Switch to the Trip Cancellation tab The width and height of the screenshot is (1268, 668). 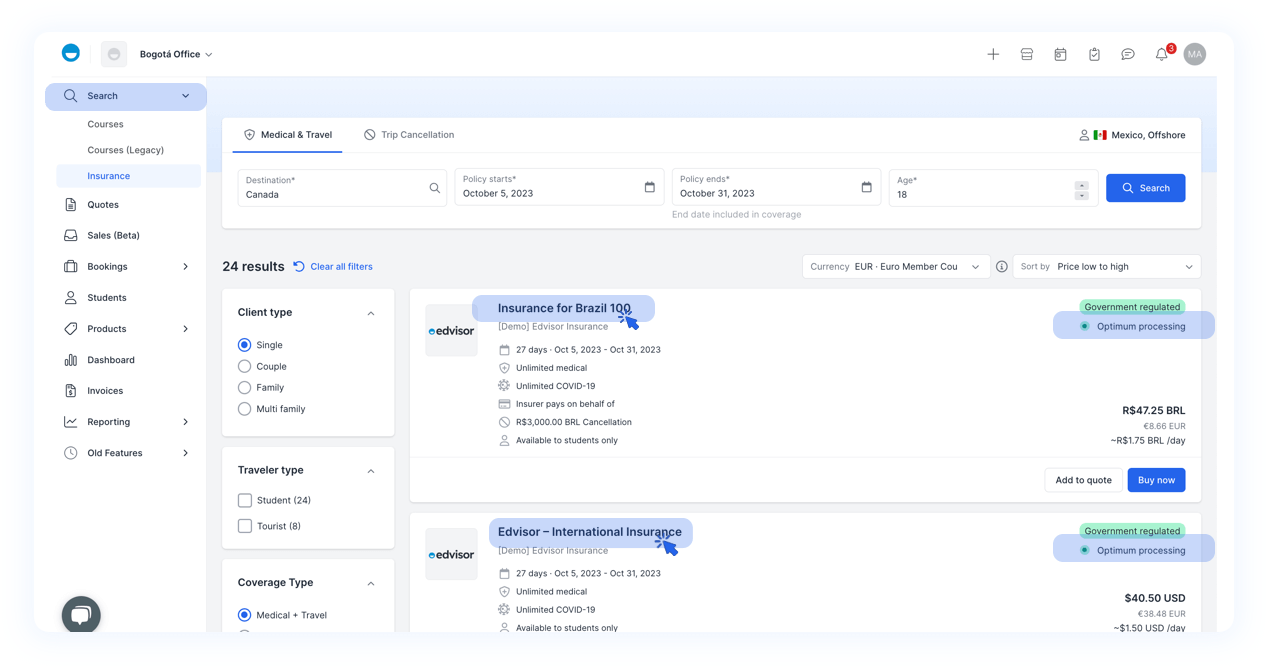point(409,135)
